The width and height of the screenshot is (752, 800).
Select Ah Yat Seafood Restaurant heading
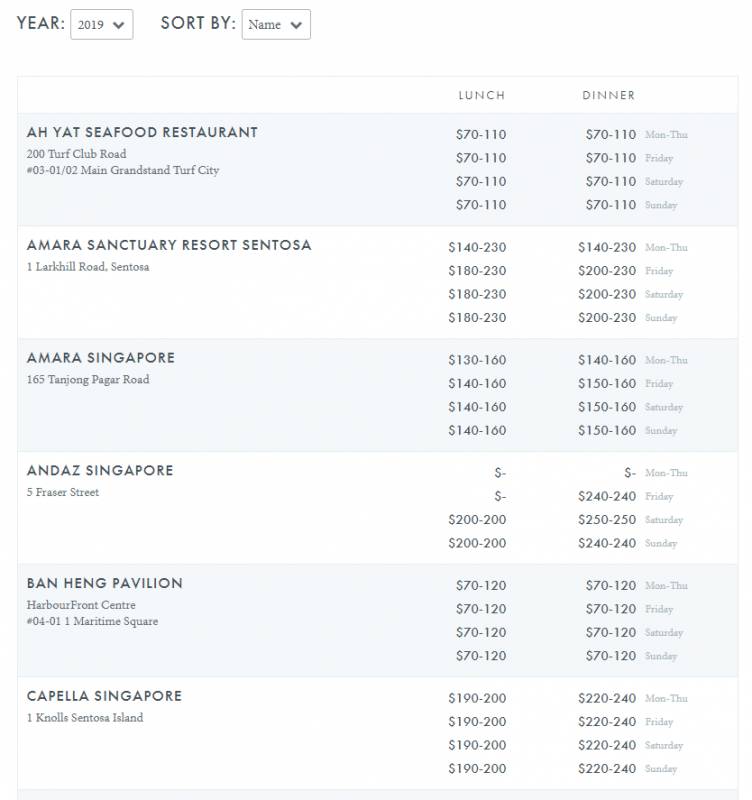142,132
